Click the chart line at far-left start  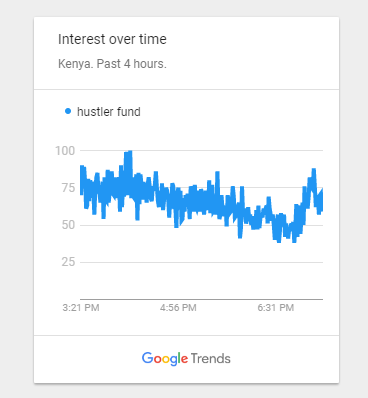pyautogui.click(x=82, y=180)
